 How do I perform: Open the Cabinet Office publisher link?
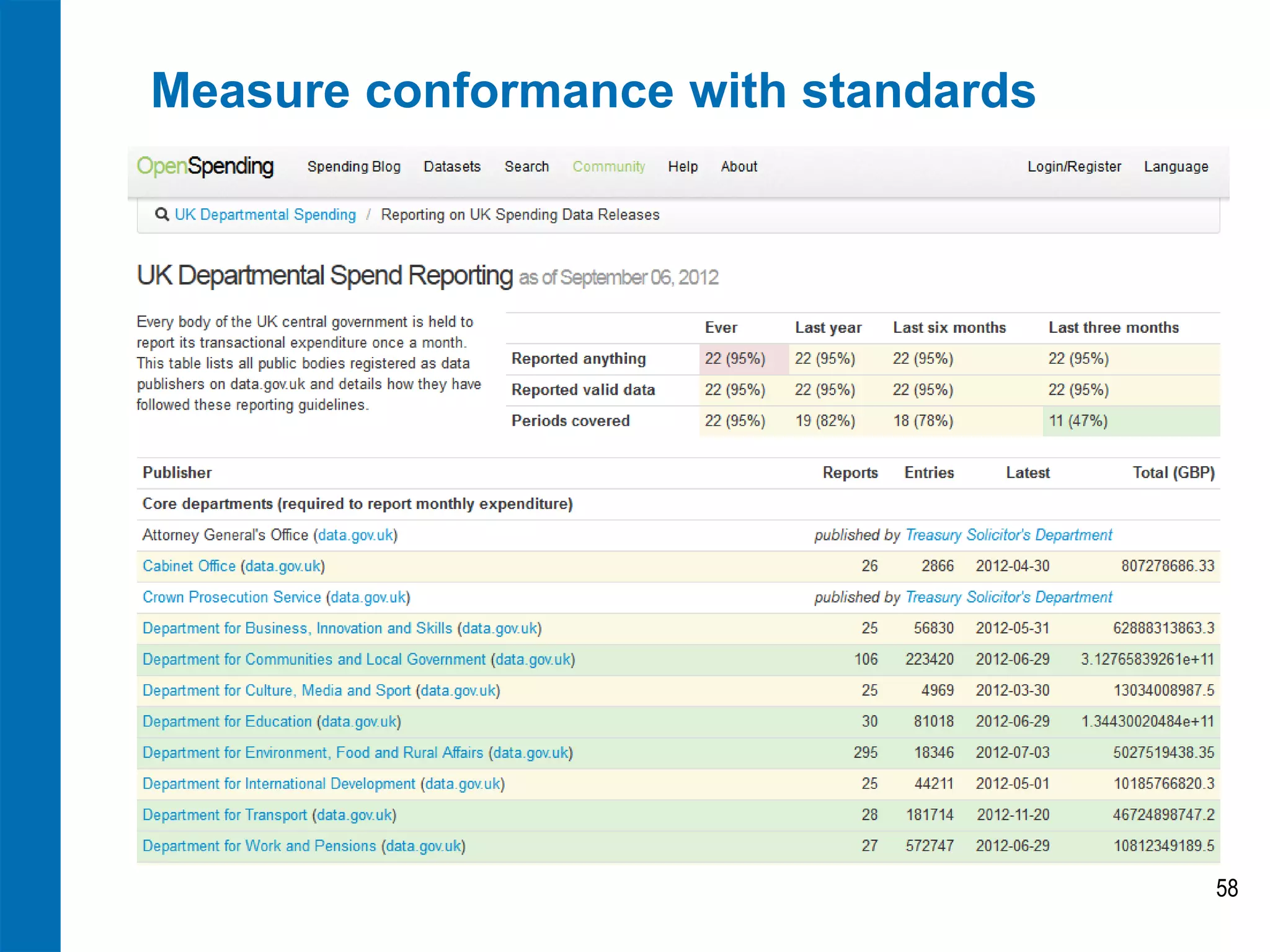click(189, 566)
